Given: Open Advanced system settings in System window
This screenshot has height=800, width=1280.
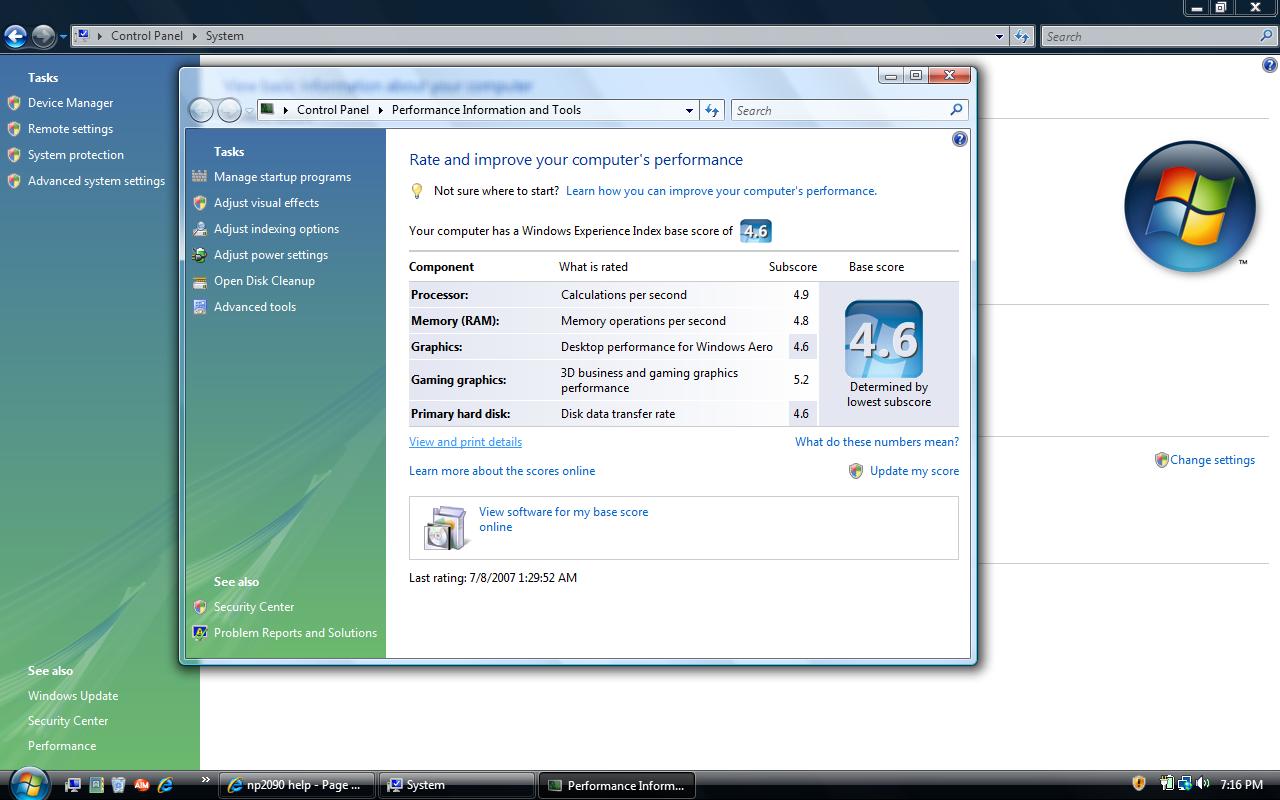Looking at the screenshot, I should [96, 181].
